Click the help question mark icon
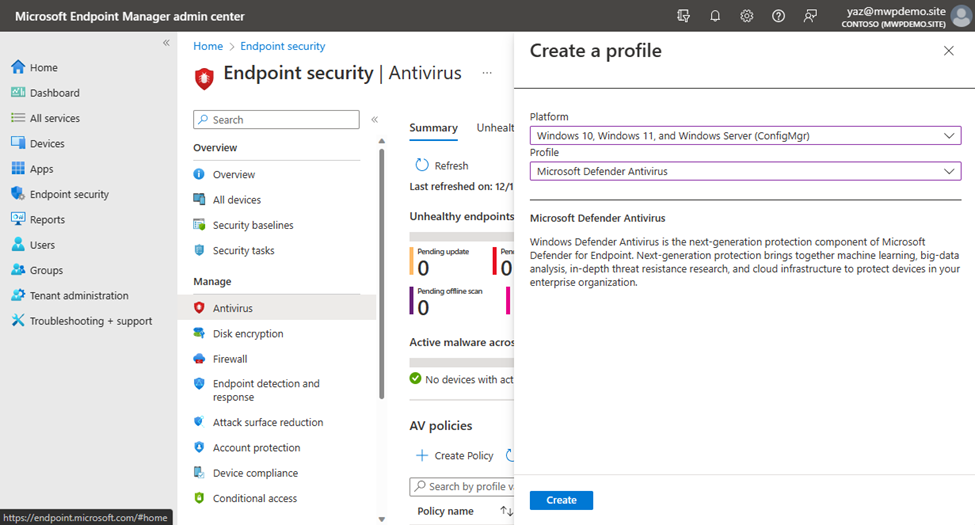The width and height of the screenshot is (975, 525). 779,16
